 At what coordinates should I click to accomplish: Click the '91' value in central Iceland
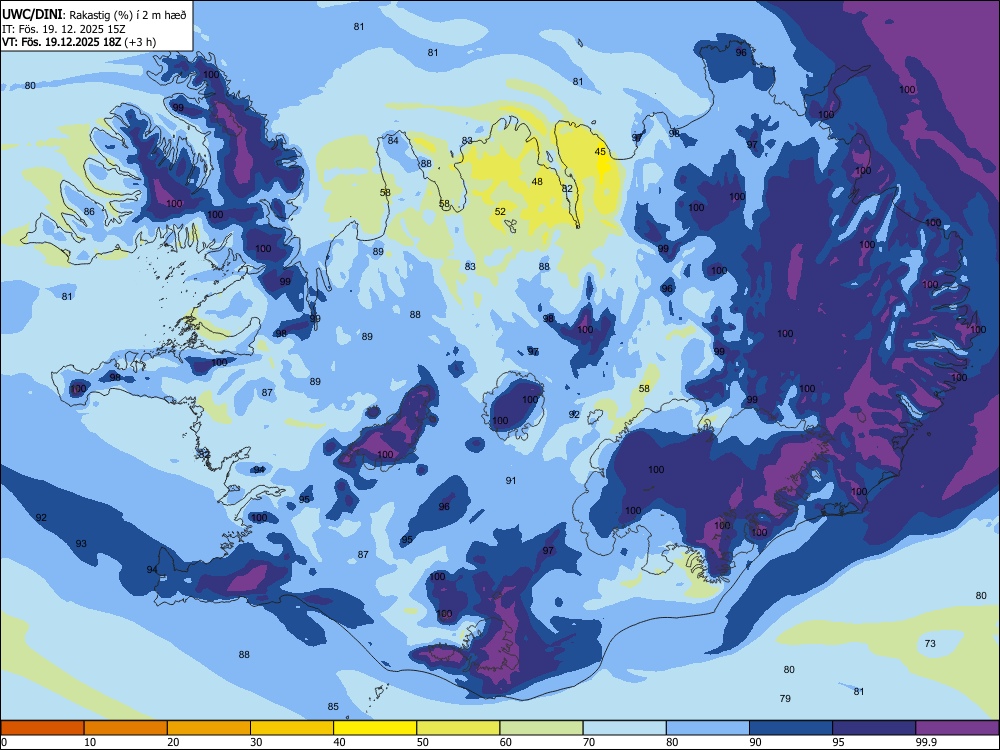tap(511, 481)
